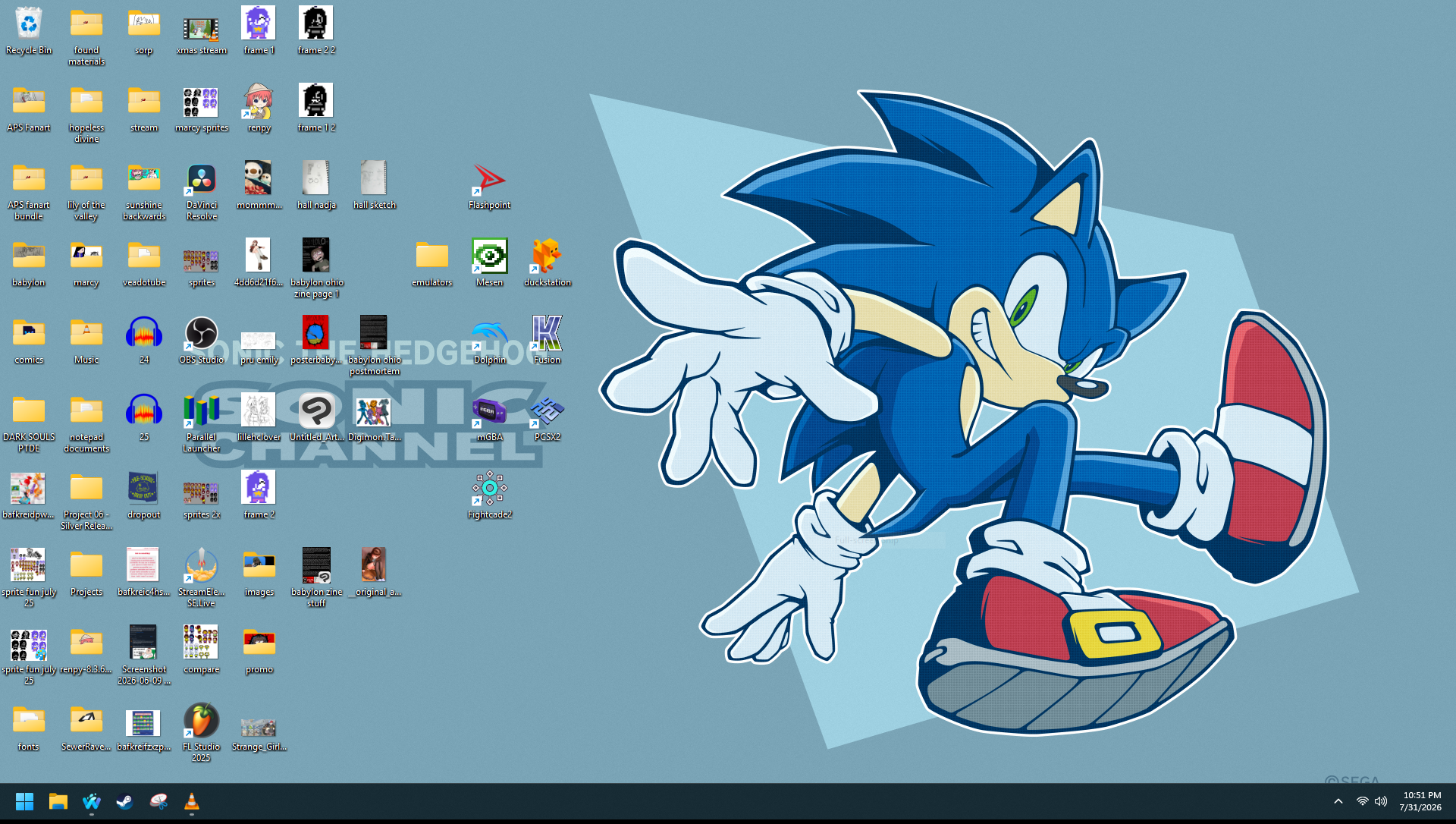Launch DaVinci Resolve from the desktop
The height and width of the screenshot is (824, 1456).
tap(202, 190)
